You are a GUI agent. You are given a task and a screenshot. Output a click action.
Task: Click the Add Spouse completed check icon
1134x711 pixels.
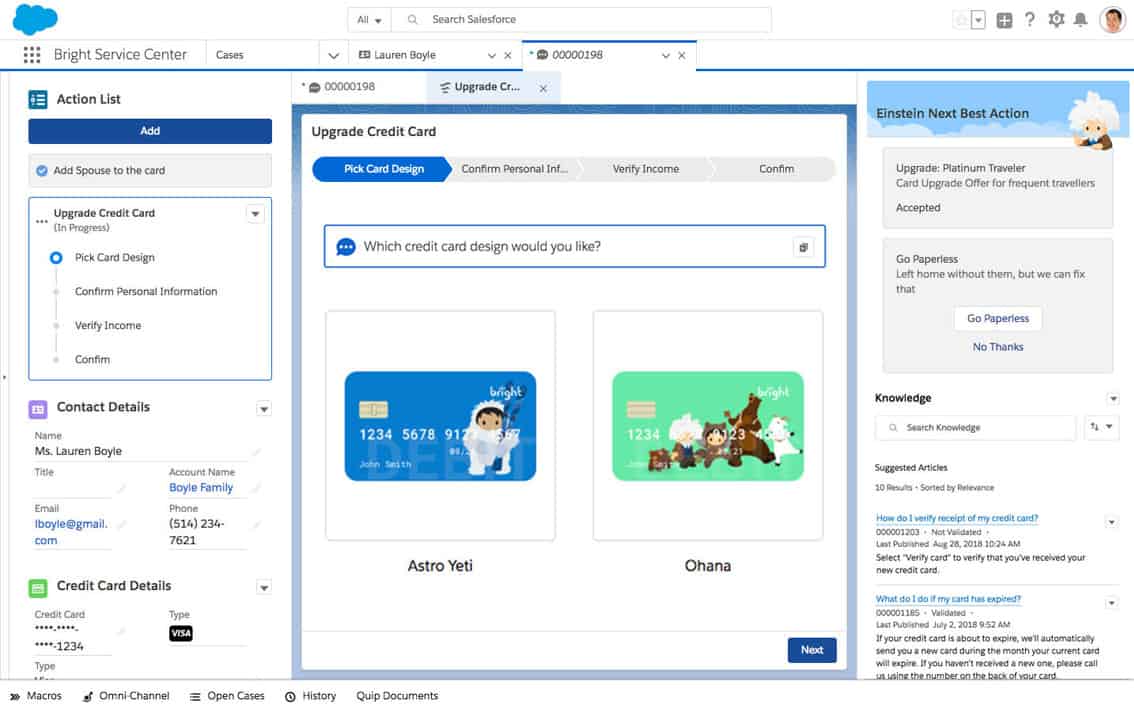pos(42,171)
